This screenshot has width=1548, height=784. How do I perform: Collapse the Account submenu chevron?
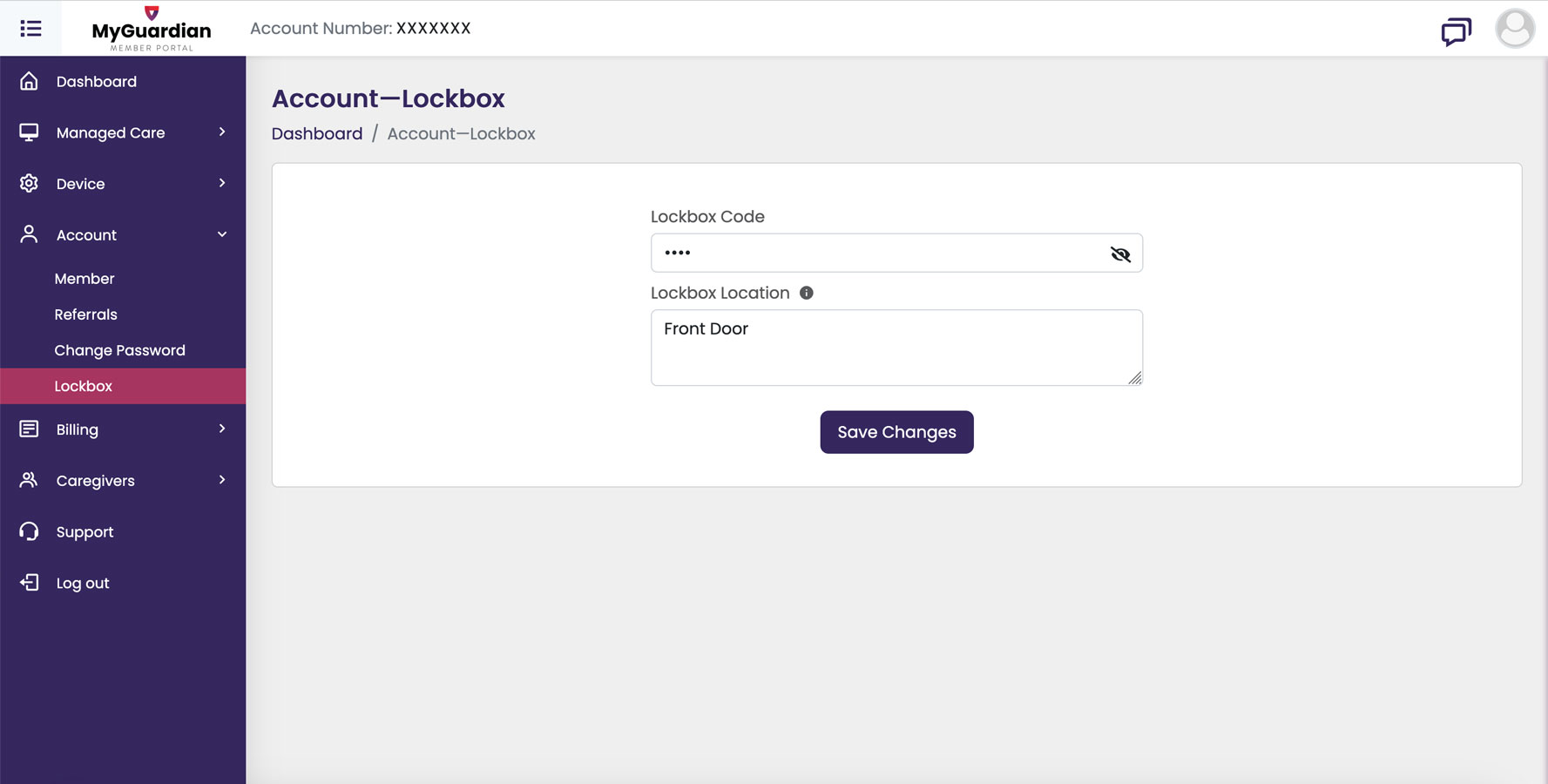(x=222, y=234)
